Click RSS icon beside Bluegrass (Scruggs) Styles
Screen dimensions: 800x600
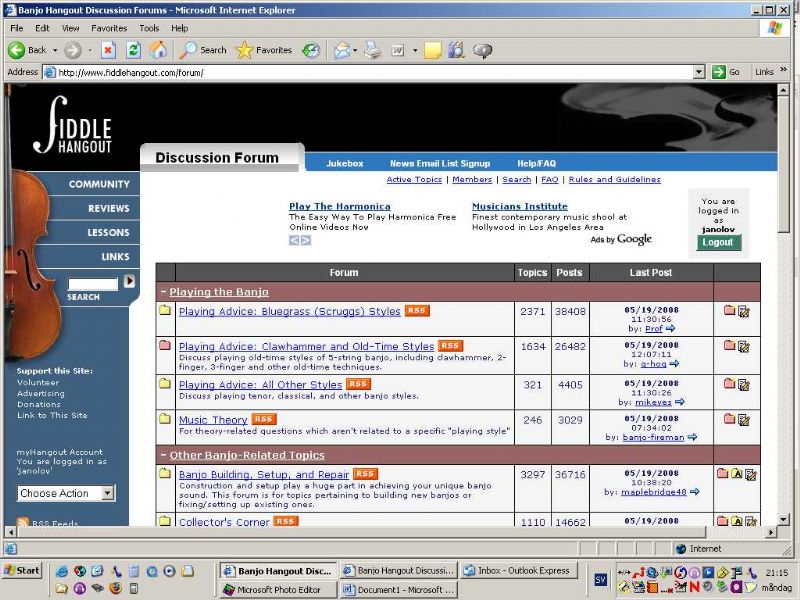tap(417, 311)
